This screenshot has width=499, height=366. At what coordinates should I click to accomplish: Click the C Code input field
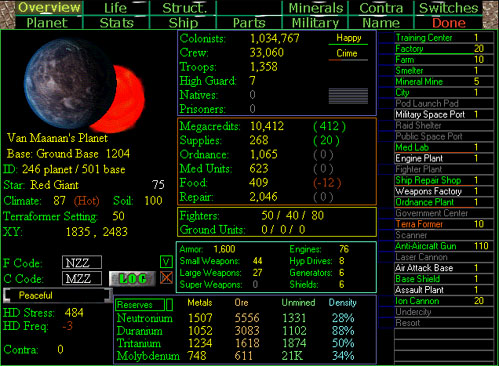[82, 278]
